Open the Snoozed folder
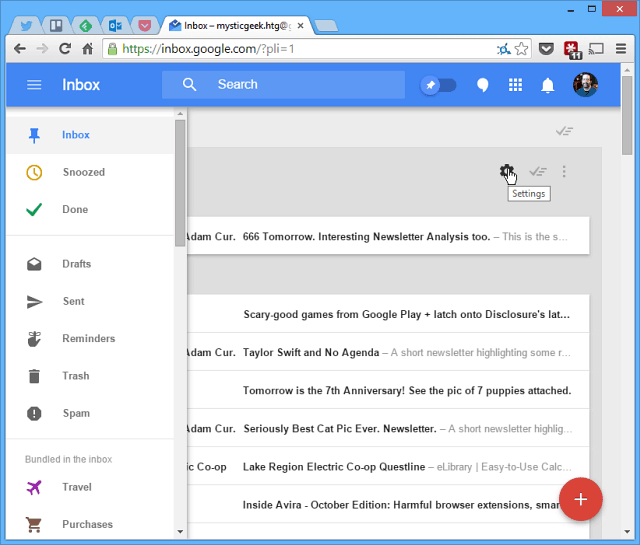This screenshot has width=640, height=545. [x=90, y=172]
